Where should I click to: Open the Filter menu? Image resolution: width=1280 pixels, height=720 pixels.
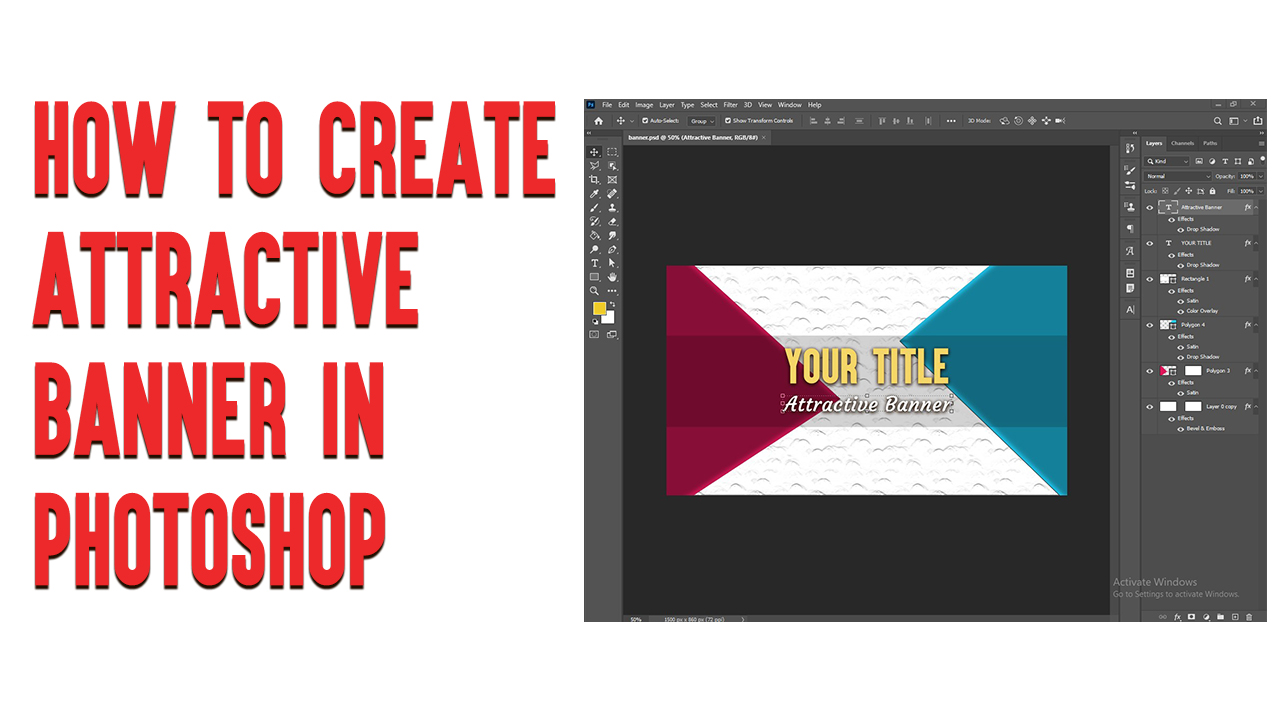(x=731, y=105)
